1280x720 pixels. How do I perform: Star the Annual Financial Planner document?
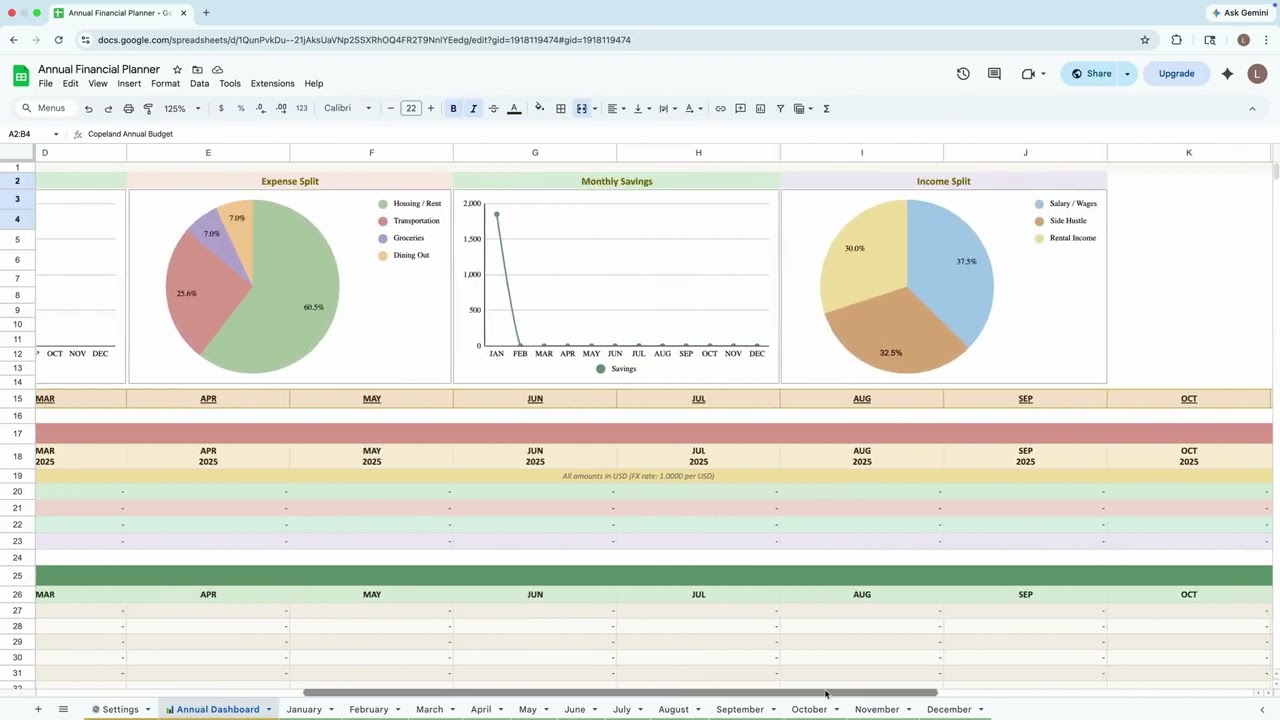tap(177, 70)
